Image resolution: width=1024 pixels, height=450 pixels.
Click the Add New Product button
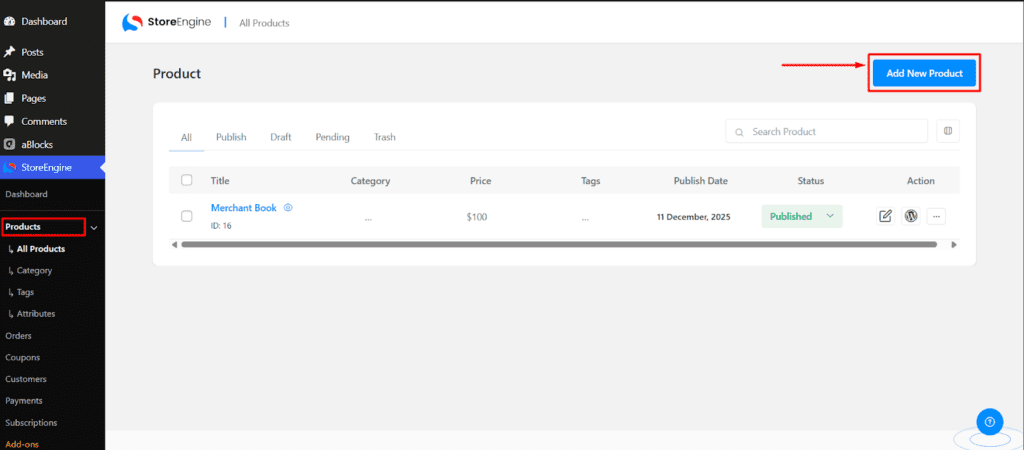924,73
